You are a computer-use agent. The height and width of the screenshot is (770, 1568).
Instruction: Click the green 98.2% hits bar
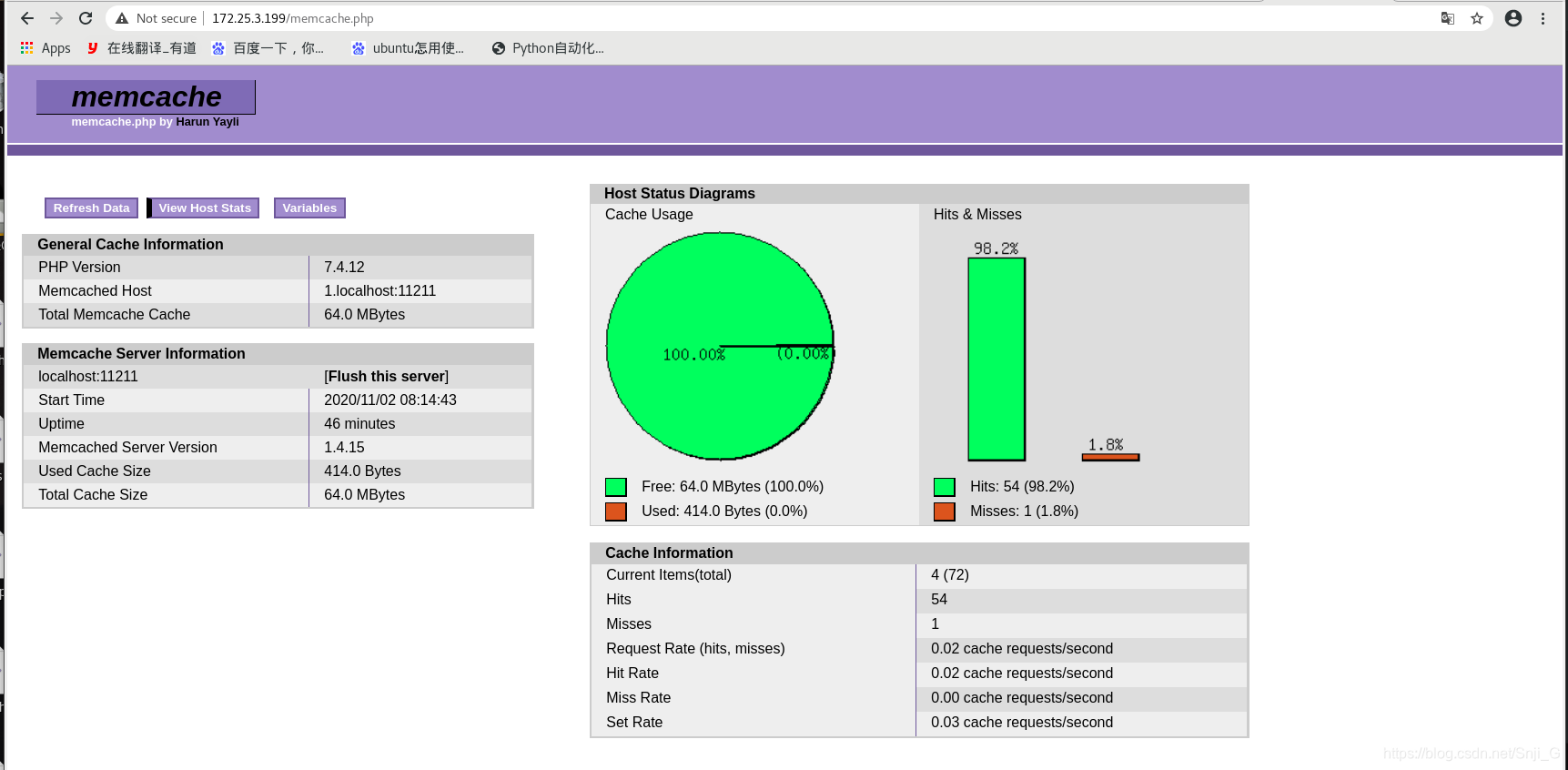coord(996,360)
